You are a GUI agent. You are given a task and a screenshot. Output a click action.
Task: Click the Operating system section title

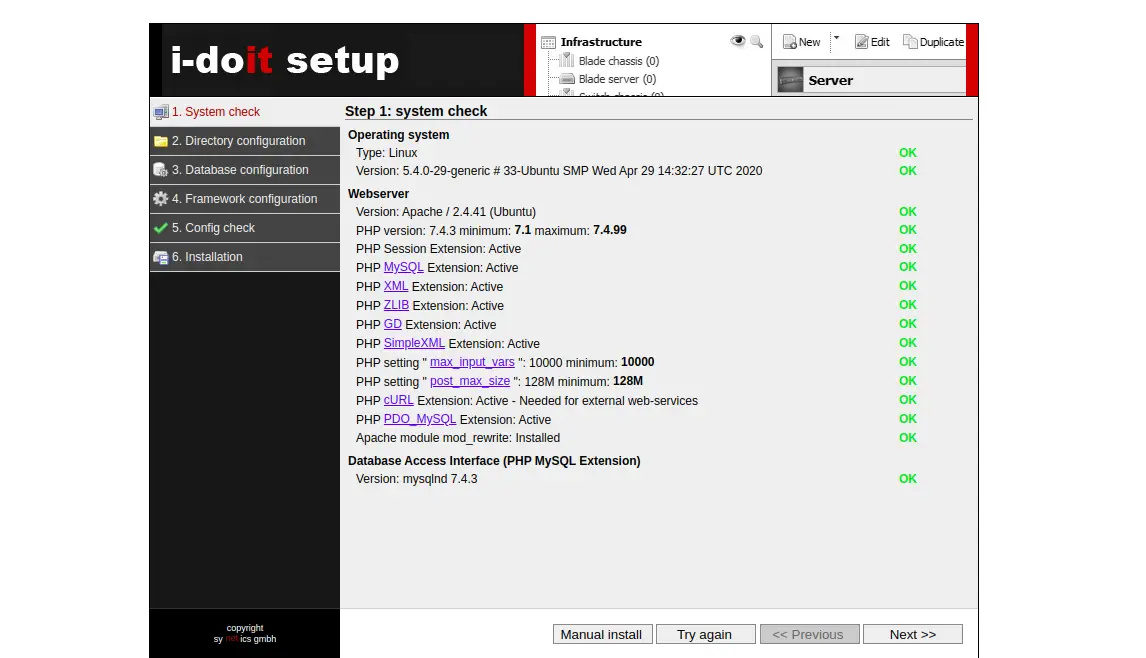tap(398, 135)
